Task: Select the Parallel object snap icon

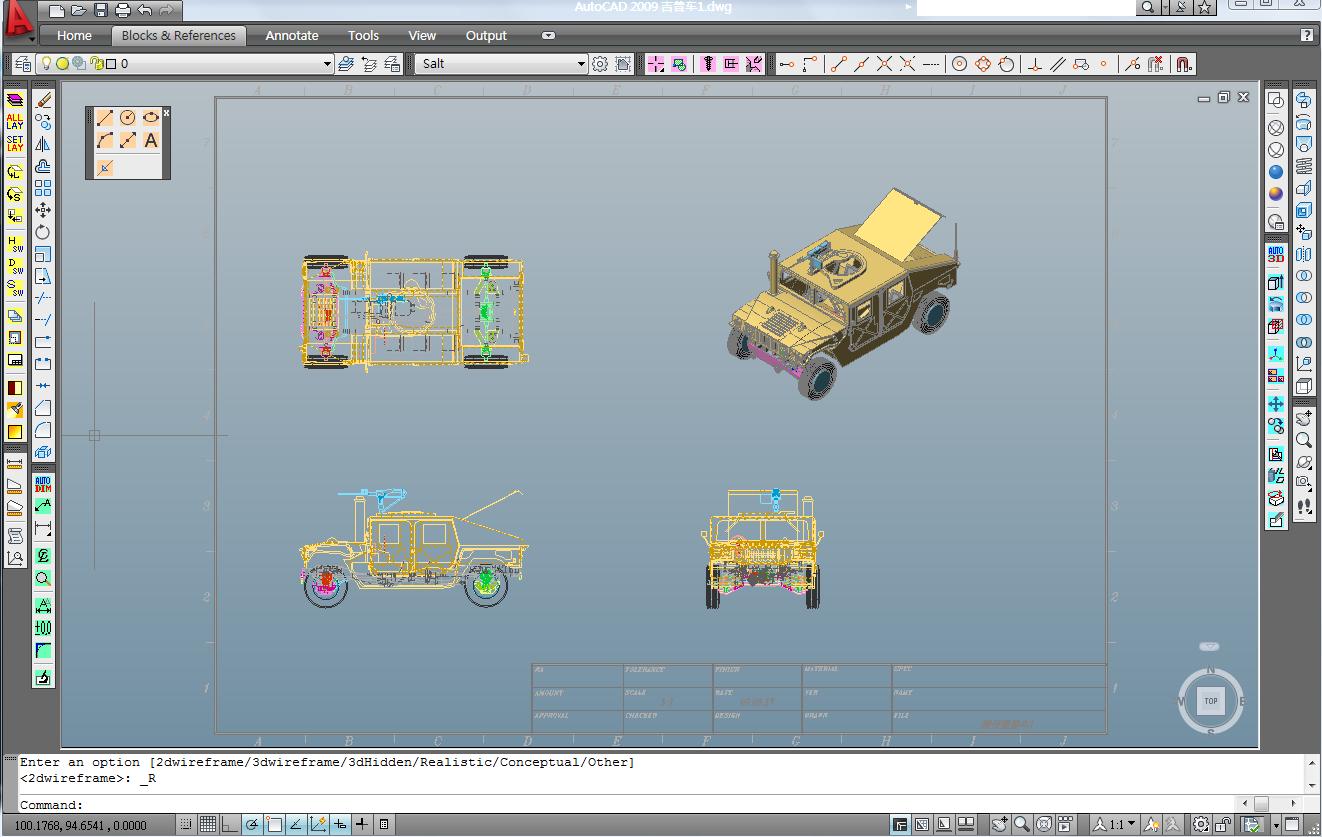Action: click(x=1058, y=64)
